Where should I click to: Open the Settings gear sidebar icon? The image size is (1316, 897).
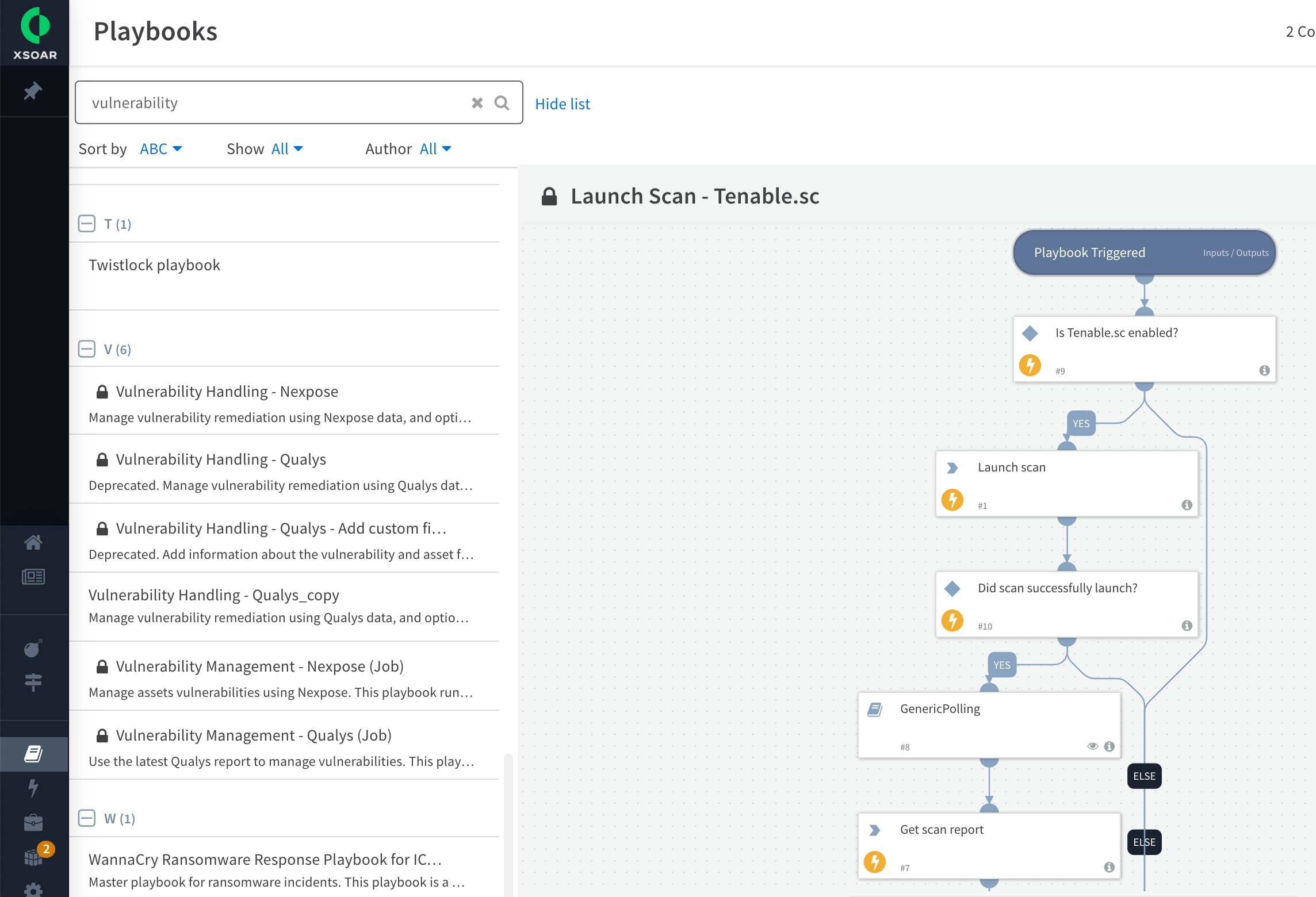pyautogui.click(x=33, y=890)
